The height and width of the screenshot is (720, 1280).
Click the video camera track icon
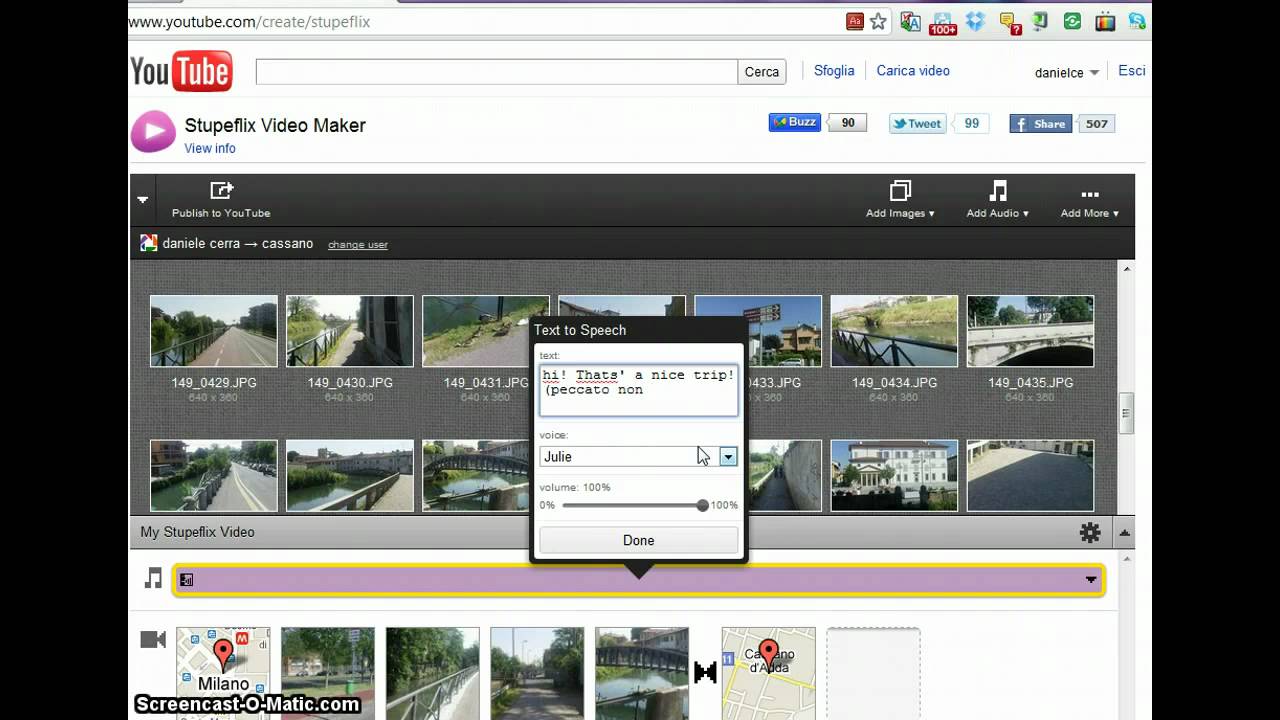point(153,640)
